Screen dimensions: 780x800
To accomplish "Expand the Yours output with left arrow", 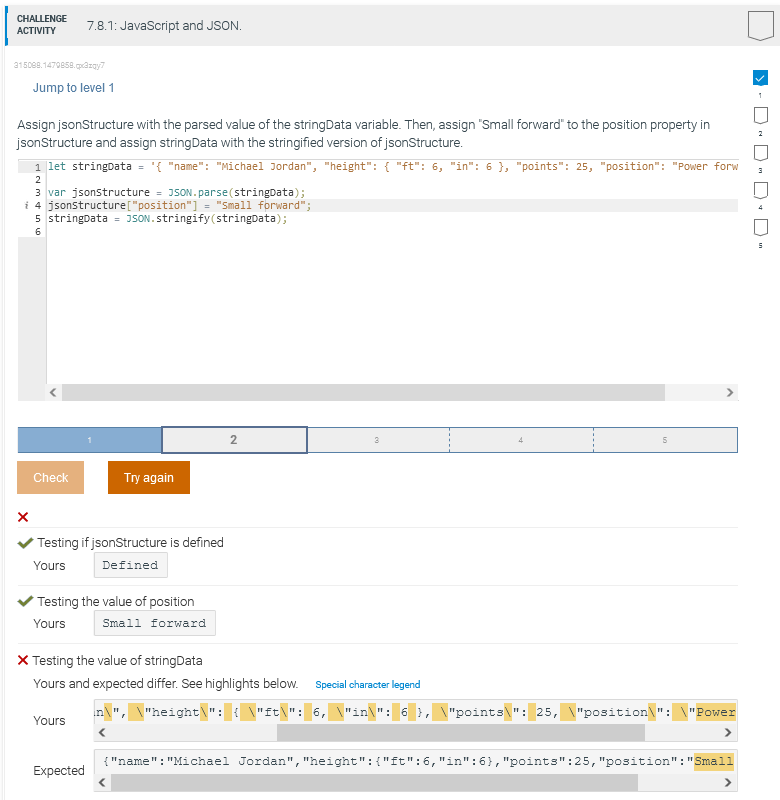I will click(101, 734).
